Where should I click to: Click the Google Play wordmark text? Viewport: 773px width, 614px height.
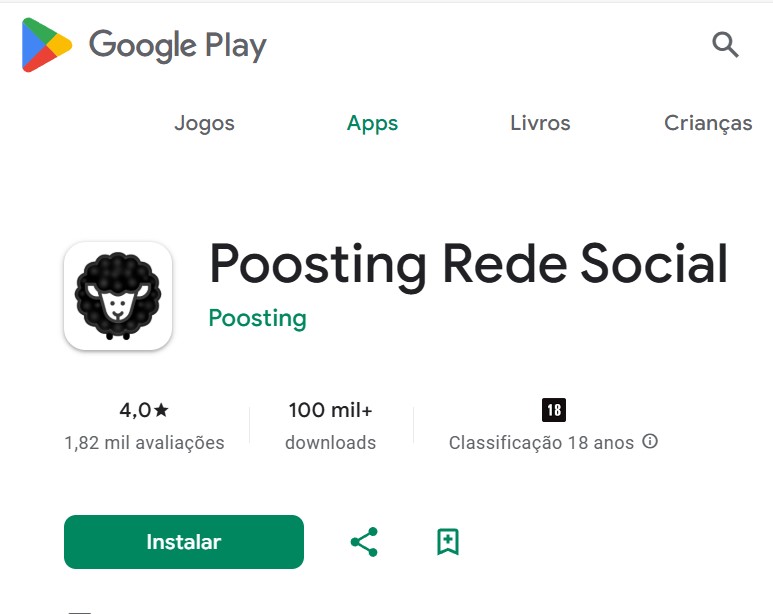pos(177,46)
